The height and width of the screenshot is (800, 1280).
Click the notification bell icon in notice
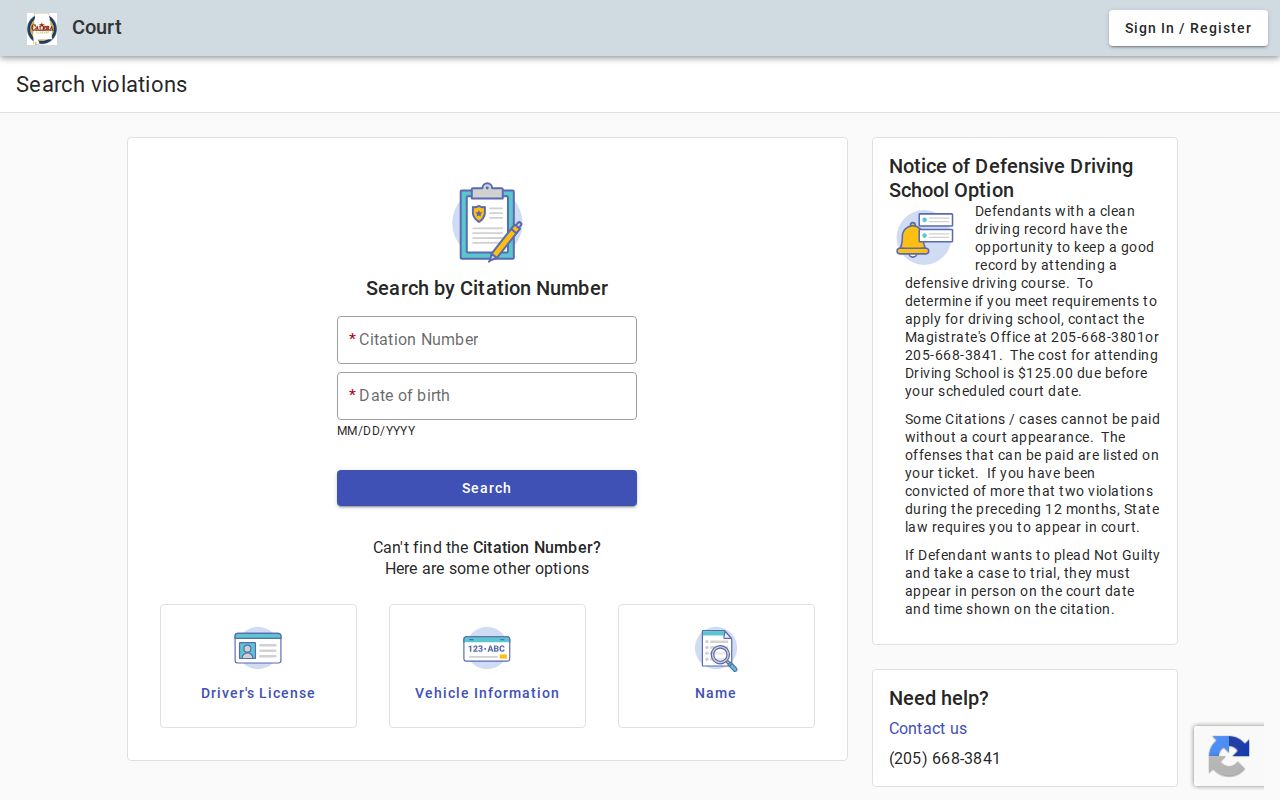[x=924, y=236]
